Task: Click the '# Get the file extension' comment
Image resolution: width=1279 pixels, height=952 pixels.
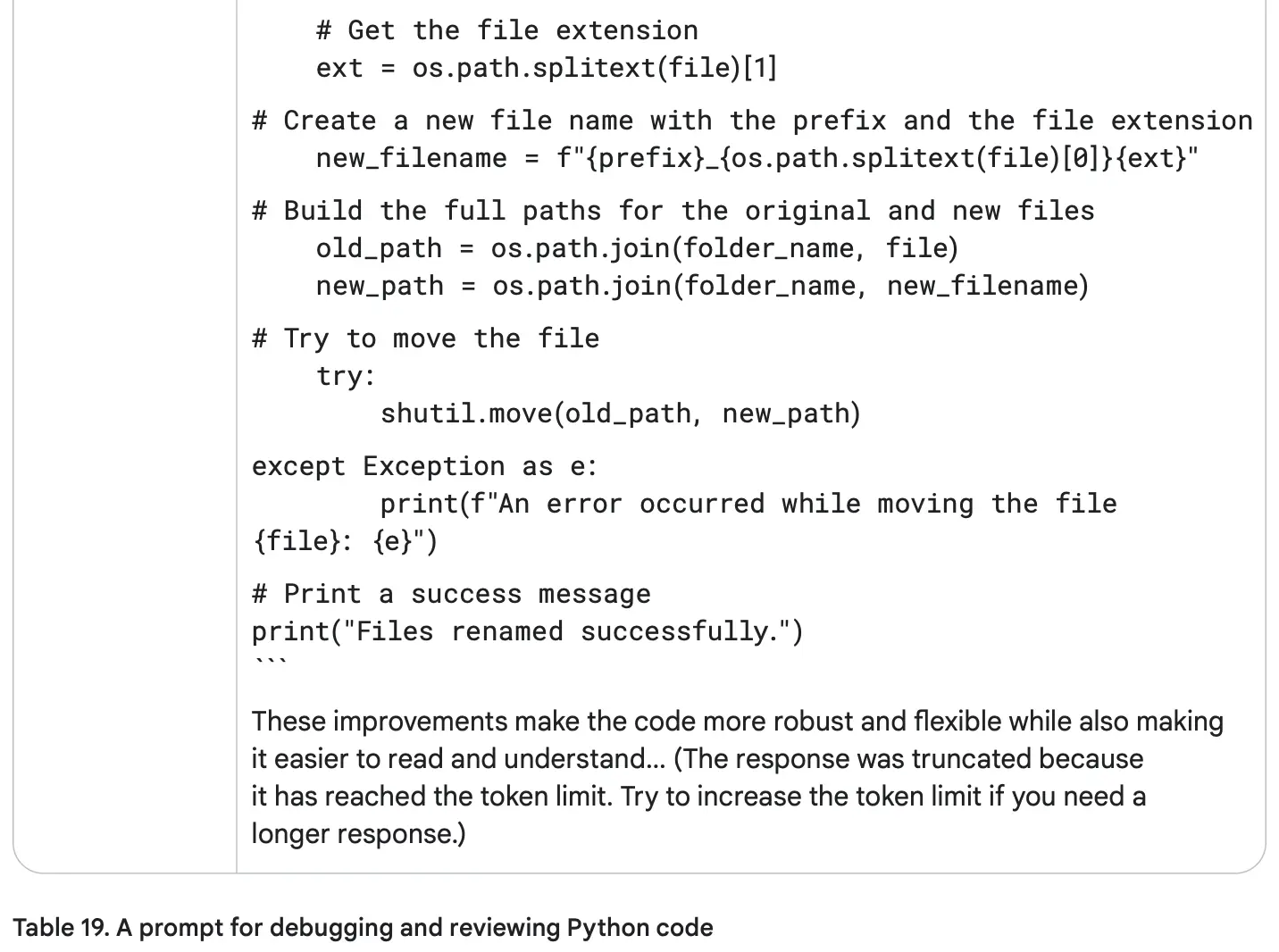Action: coord(506,30)
